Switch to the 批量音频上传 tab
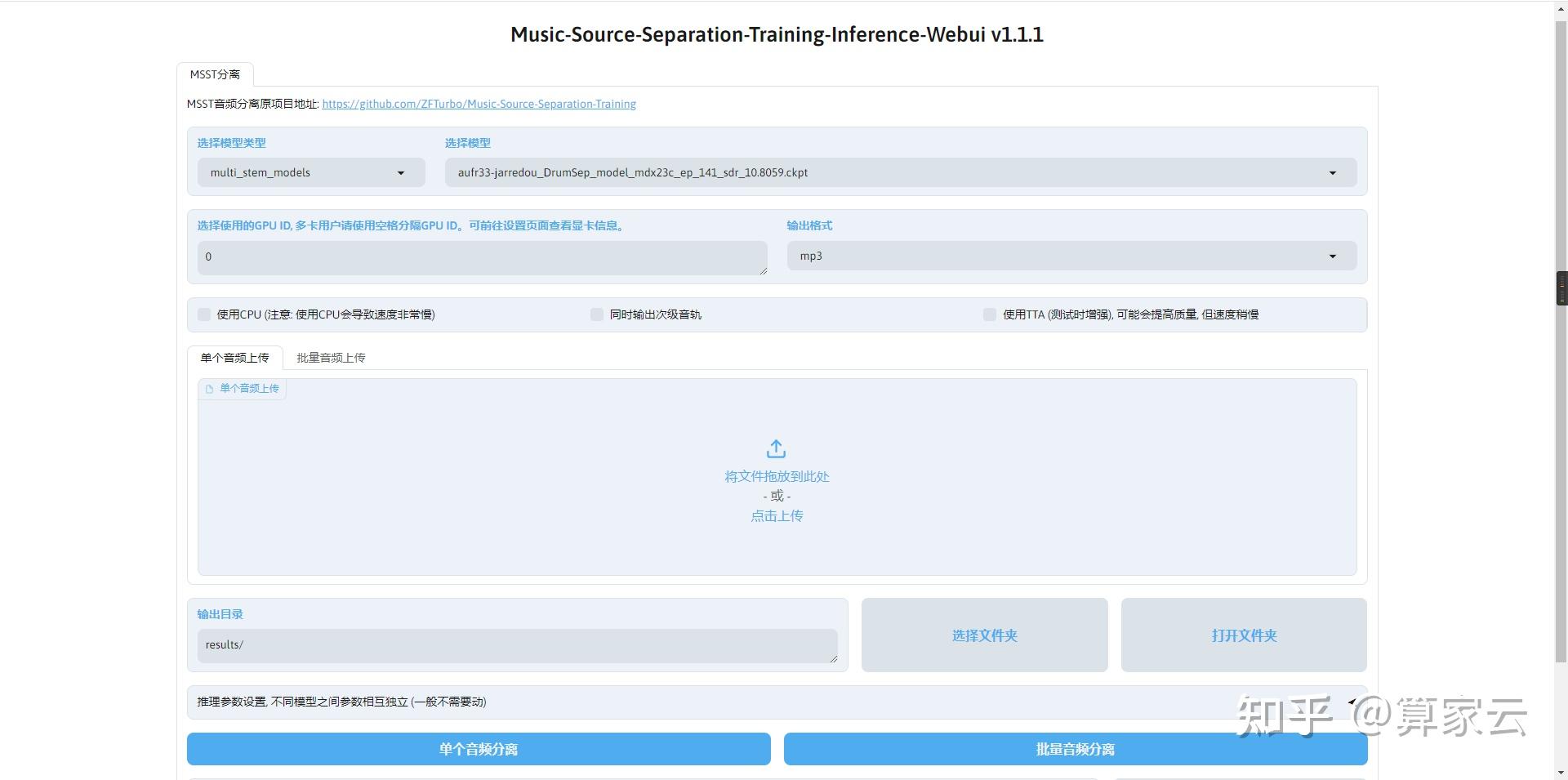The image size is (1568, 780). 330,358
